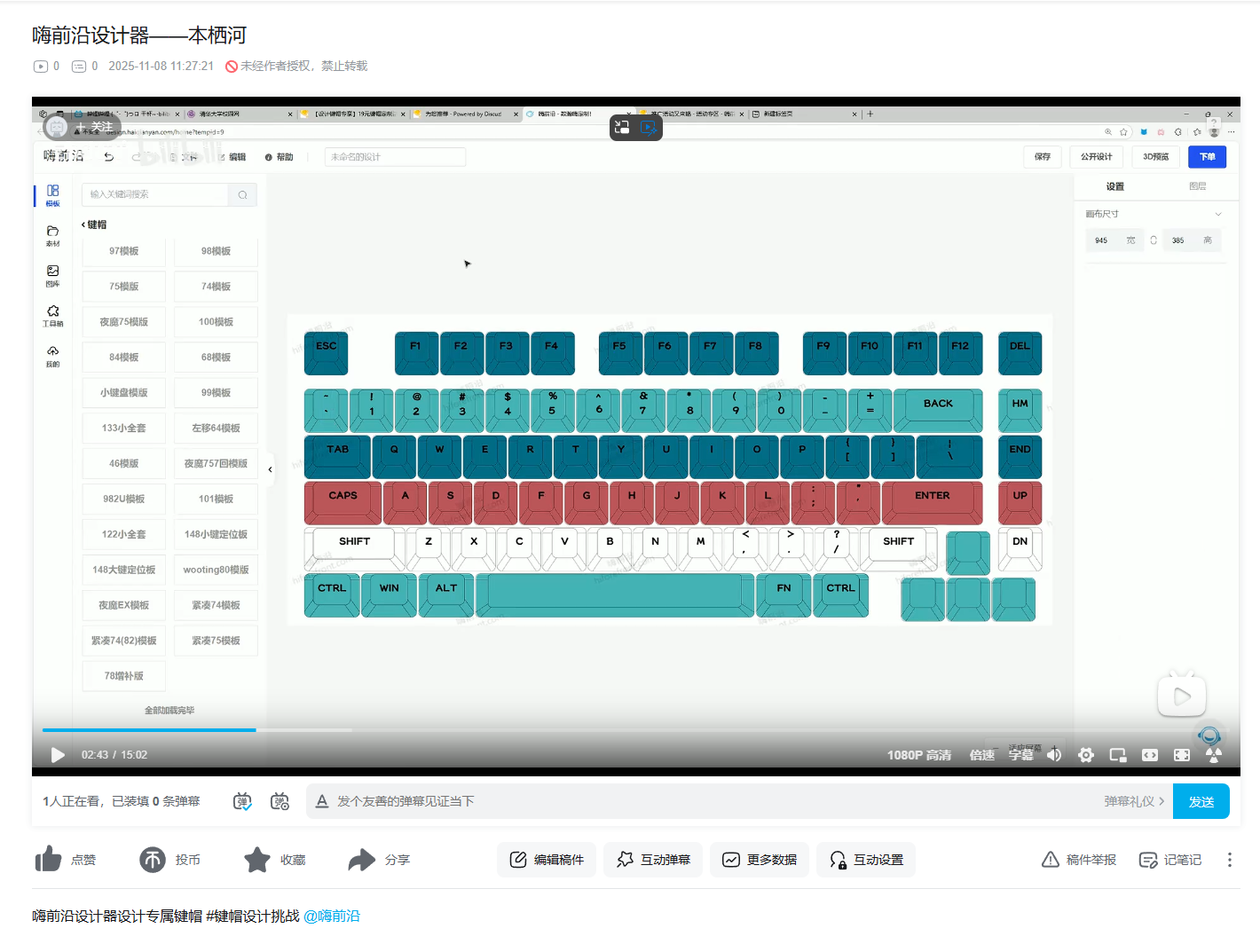Add video to favorites 收藏
Viewport: 1260px width, 952px height.
[257, 860]
